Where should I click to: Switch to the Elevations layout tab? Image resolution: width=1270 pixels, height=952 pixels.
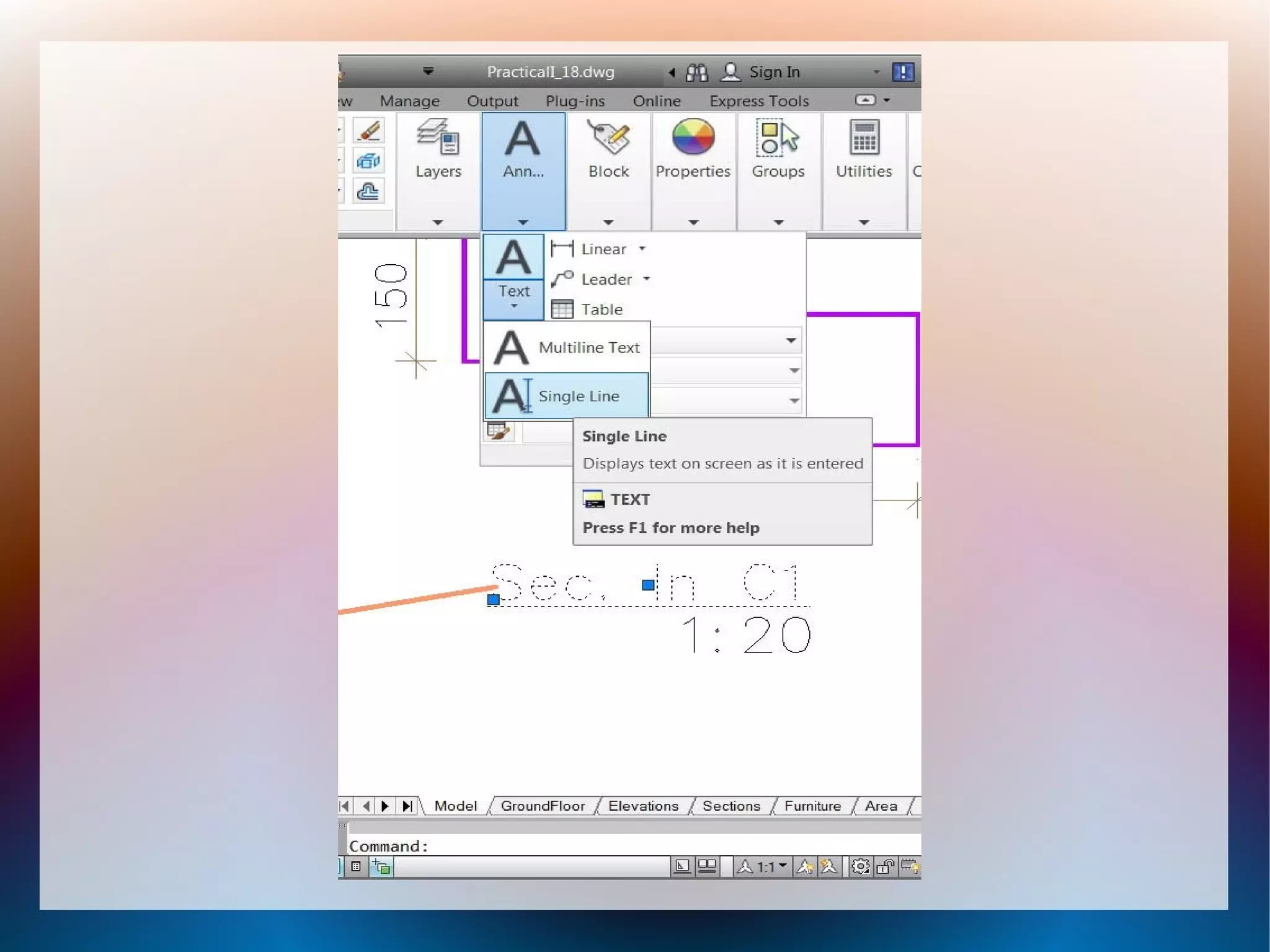643,806
